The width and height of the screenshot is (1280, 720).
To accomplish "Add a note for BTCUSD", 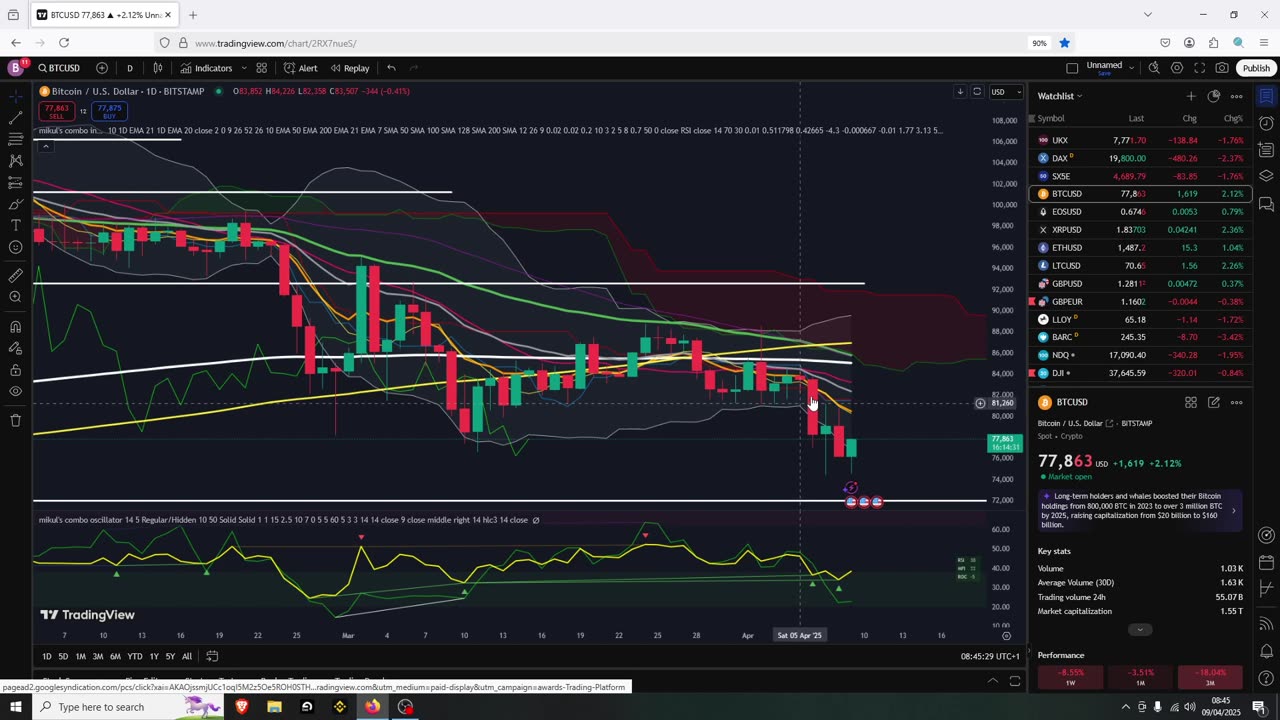I will tap(1213, 402).
